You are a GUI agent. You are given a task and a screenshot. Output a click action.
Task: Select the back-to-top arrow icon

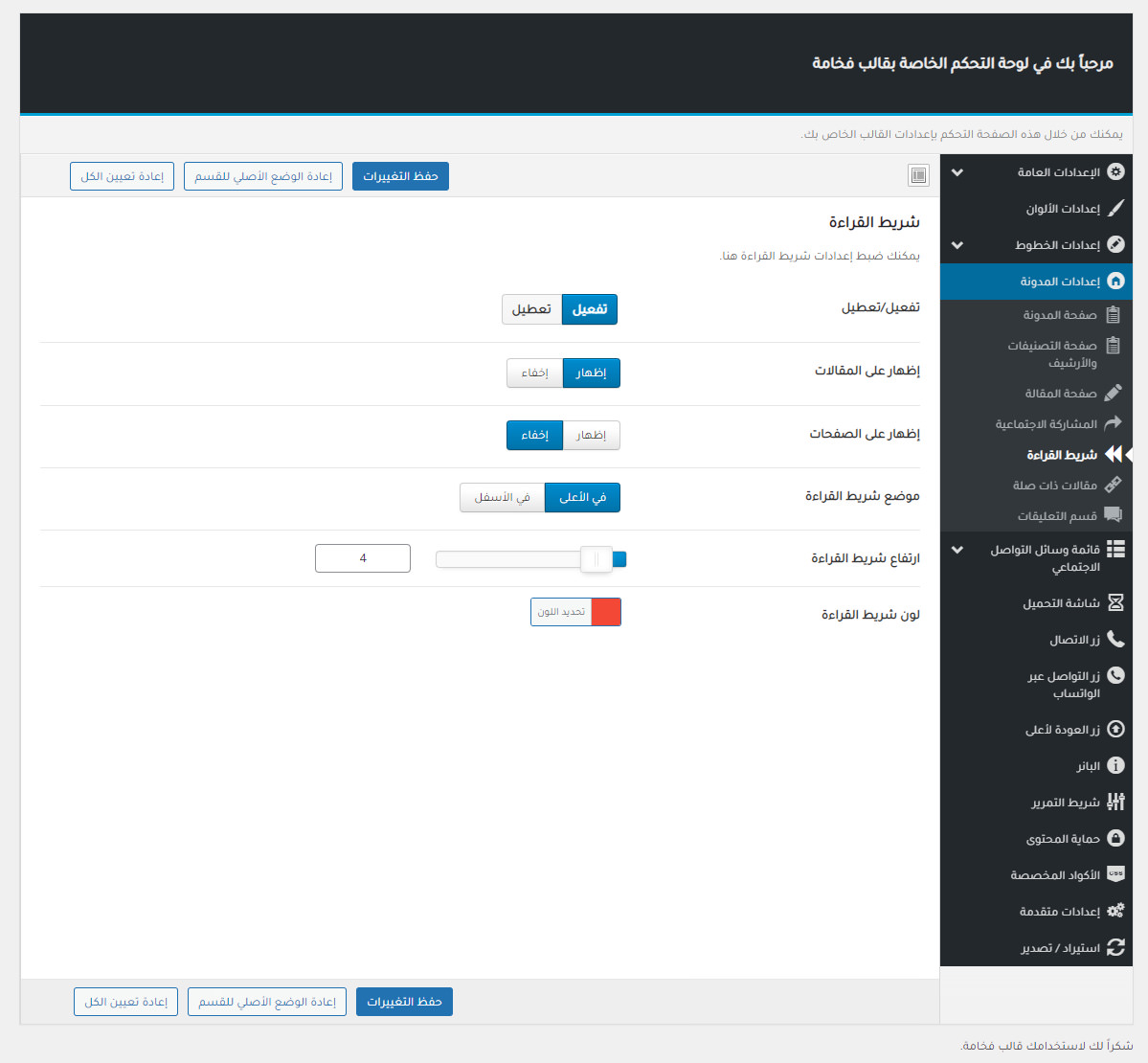(1115, 730)
